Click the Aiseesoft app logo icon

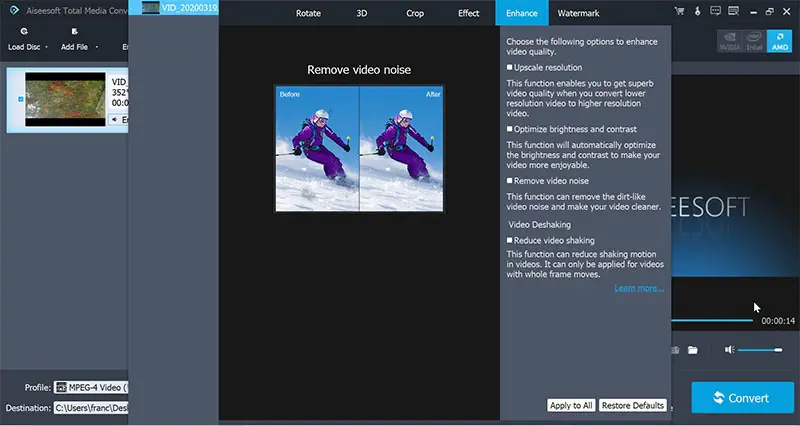(14, 10)
